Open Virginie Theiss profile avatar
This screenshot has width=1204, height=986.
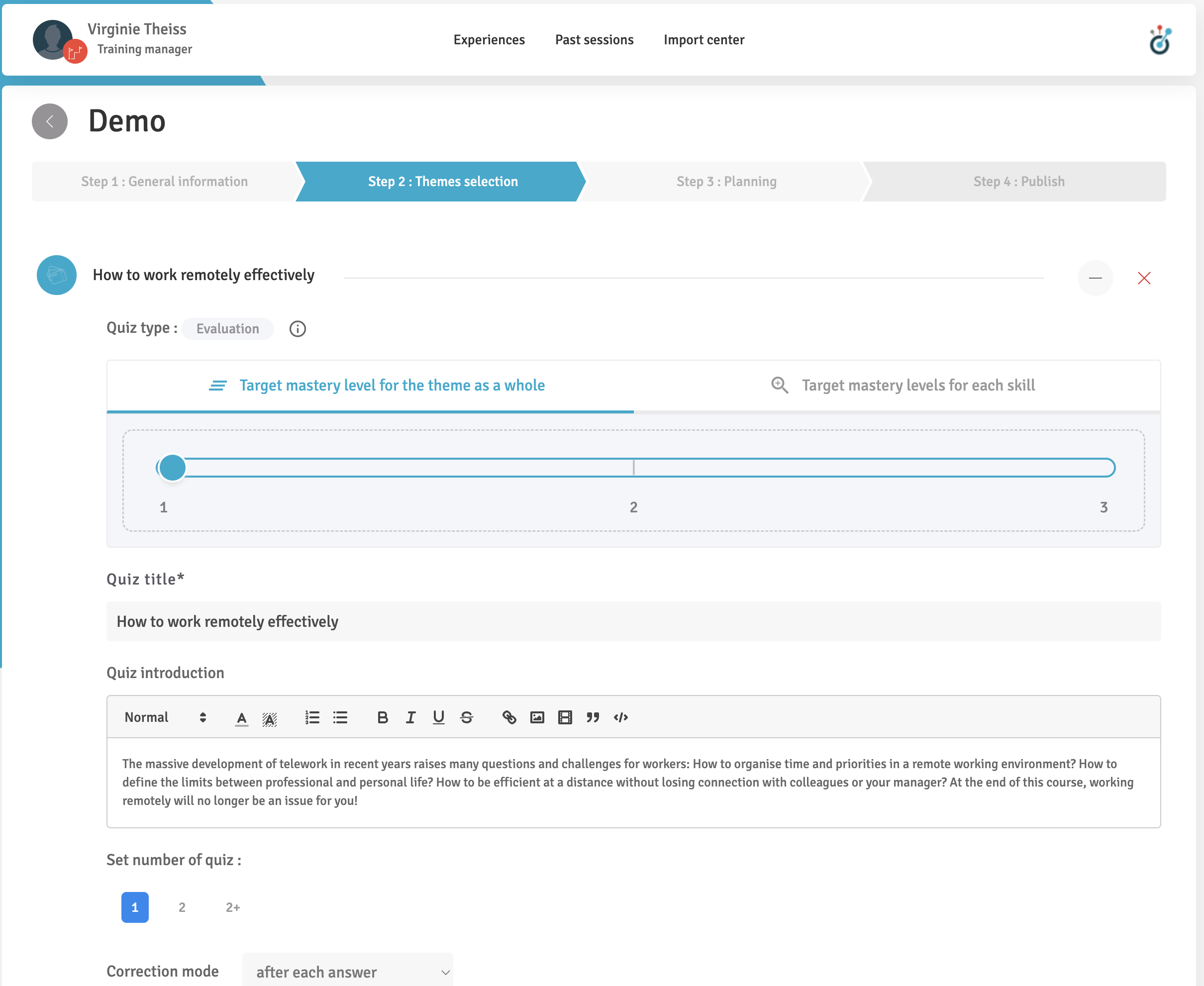point(52,40)
